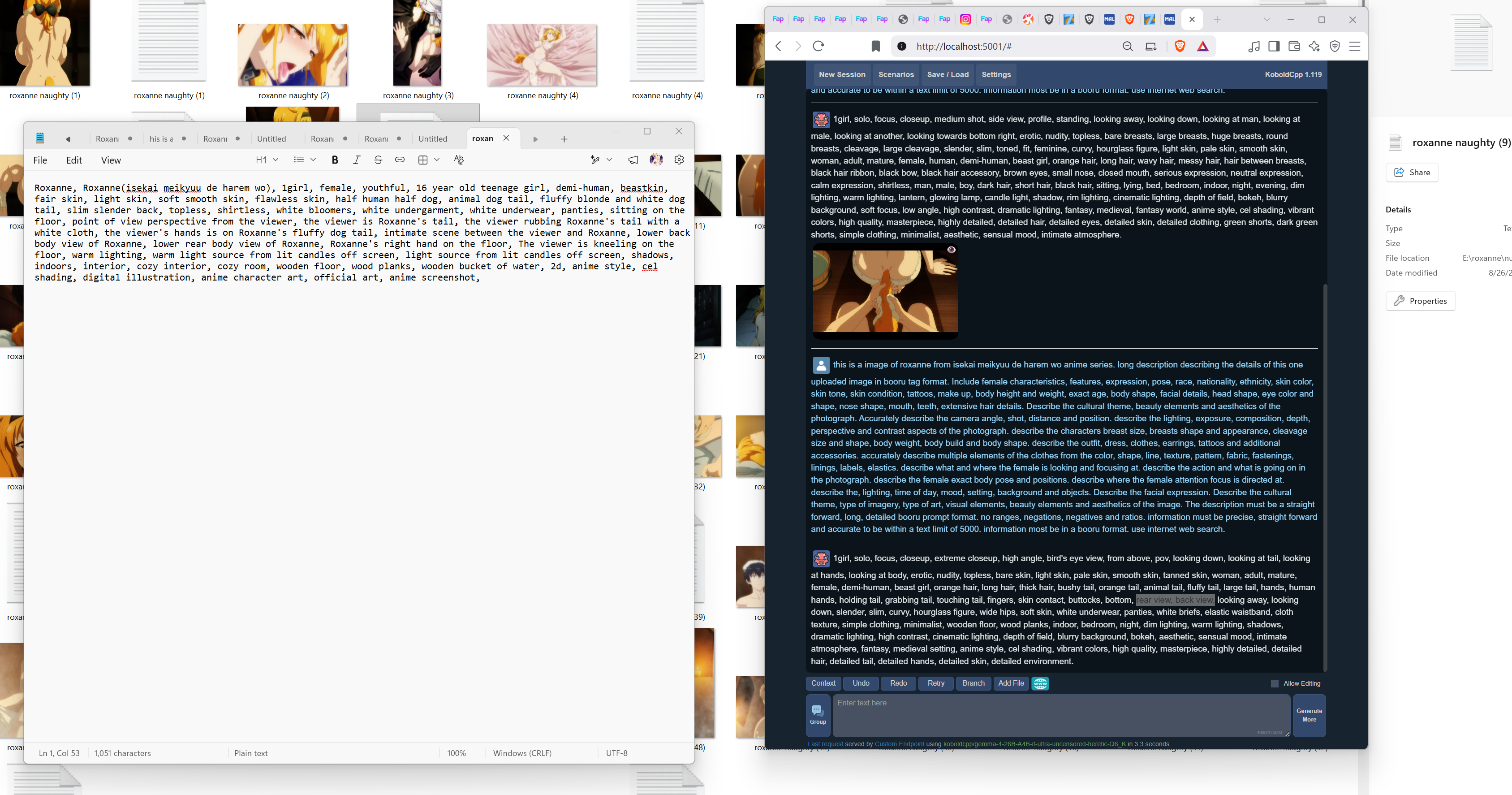Open KoboldCpp Settings
Image resolution: width=1512 pixels, height=795 pixels.
[996, 74]
